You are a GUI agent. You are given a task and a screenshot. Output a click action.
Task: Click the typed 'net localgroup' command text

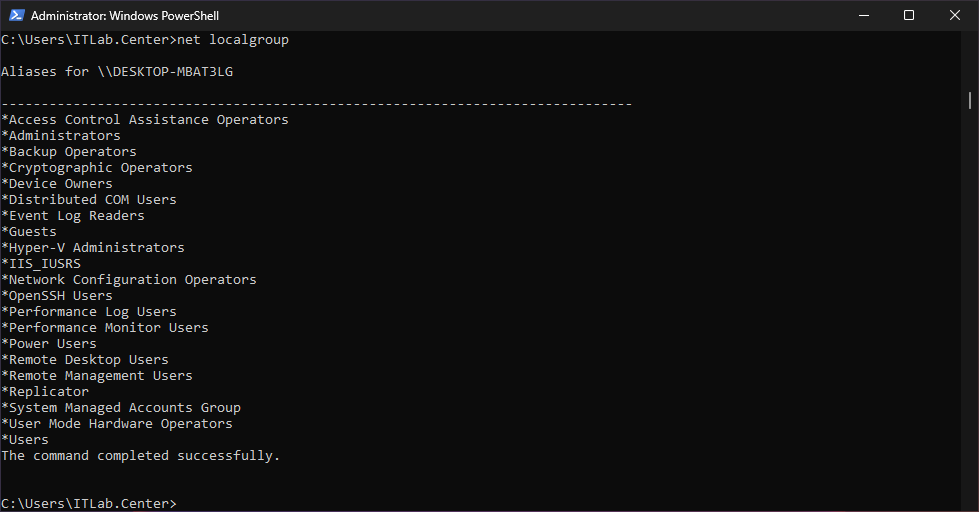[x=233, y=40]
